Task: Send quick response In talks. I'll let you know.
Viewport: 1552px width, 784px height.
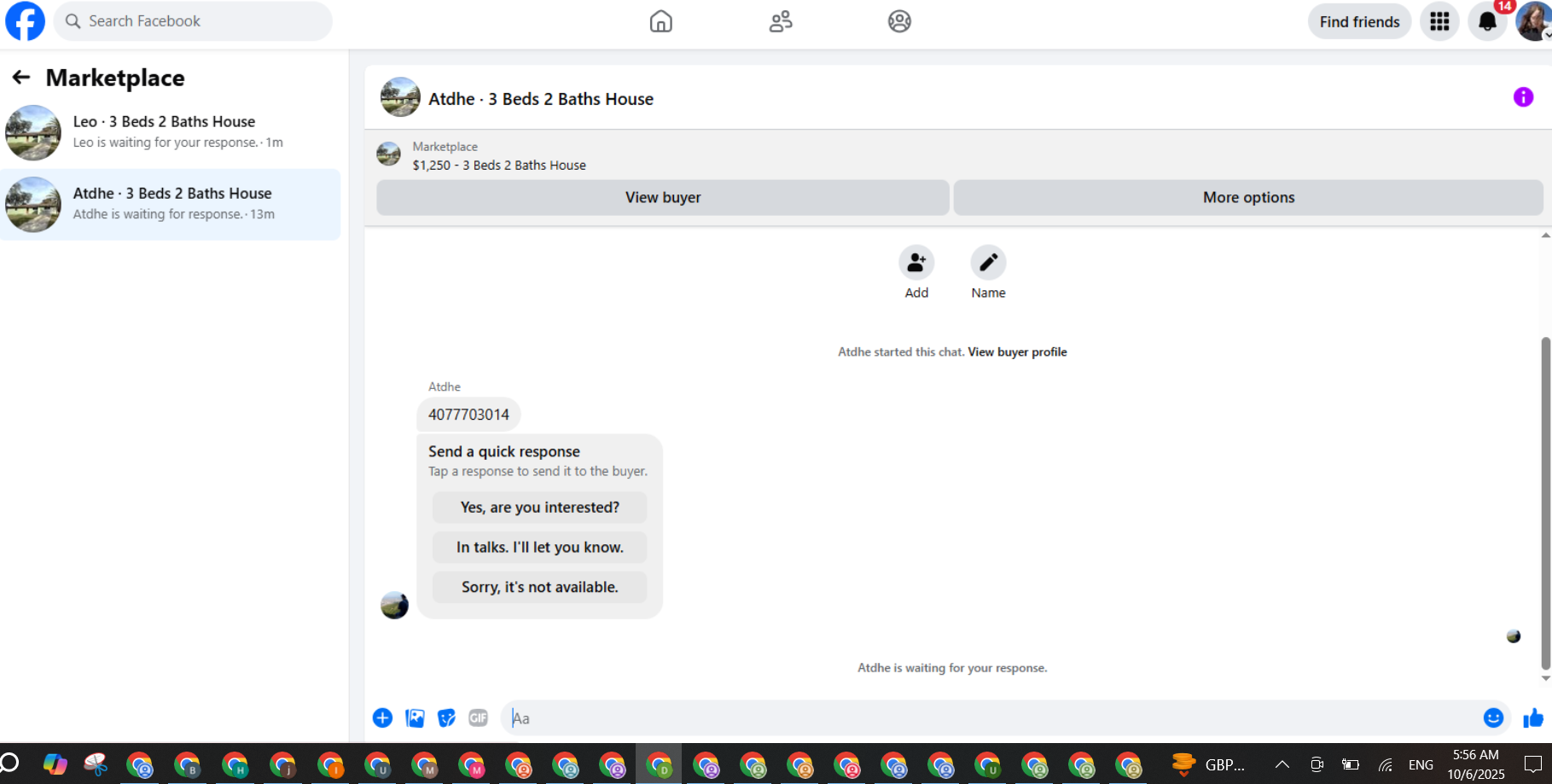Action: click(x=539, y=548)
